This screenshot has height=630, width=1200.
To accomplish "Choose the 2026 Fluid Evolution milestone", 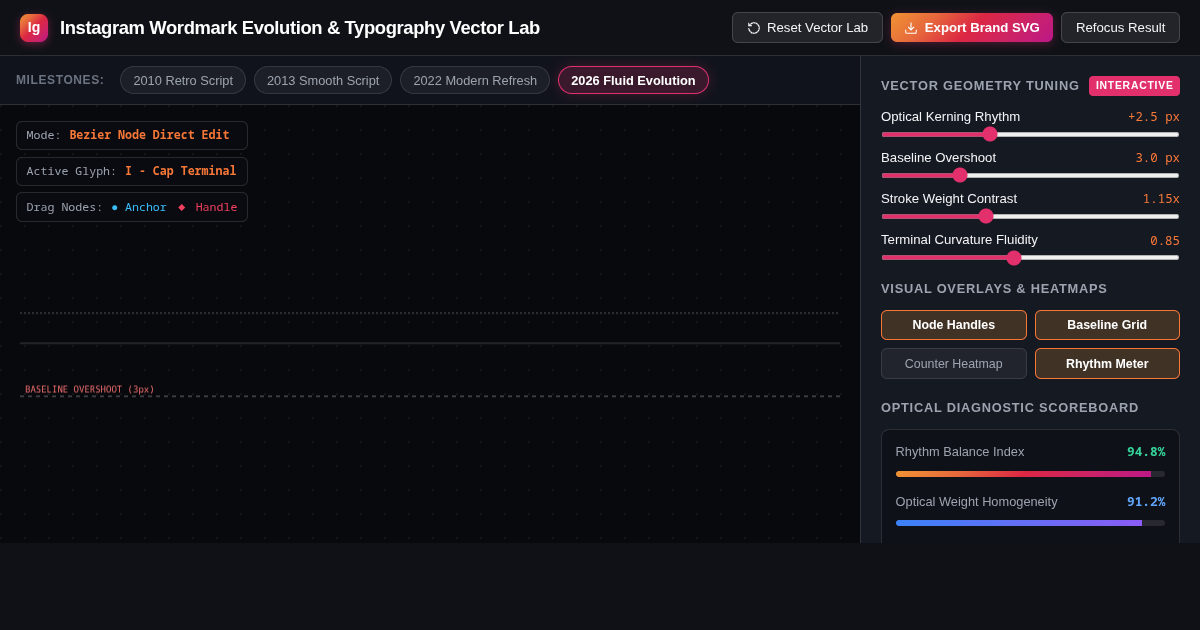I will [x=633, y=80].
